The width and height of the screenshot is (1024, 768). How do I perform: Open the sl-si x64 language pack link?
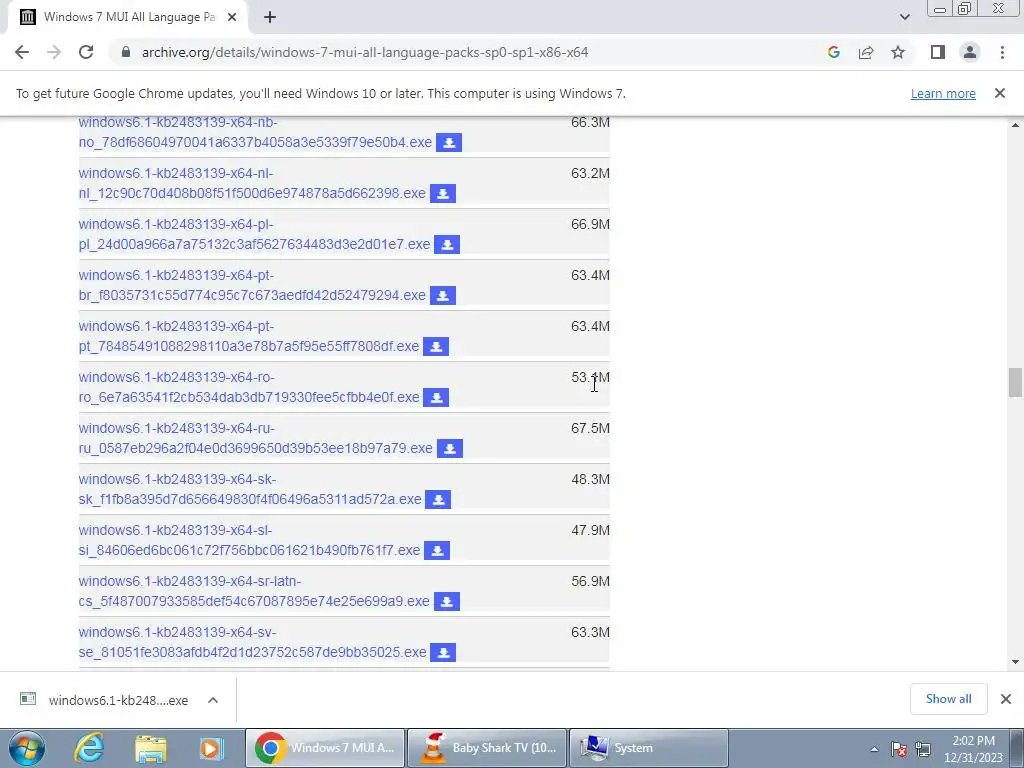249,539
